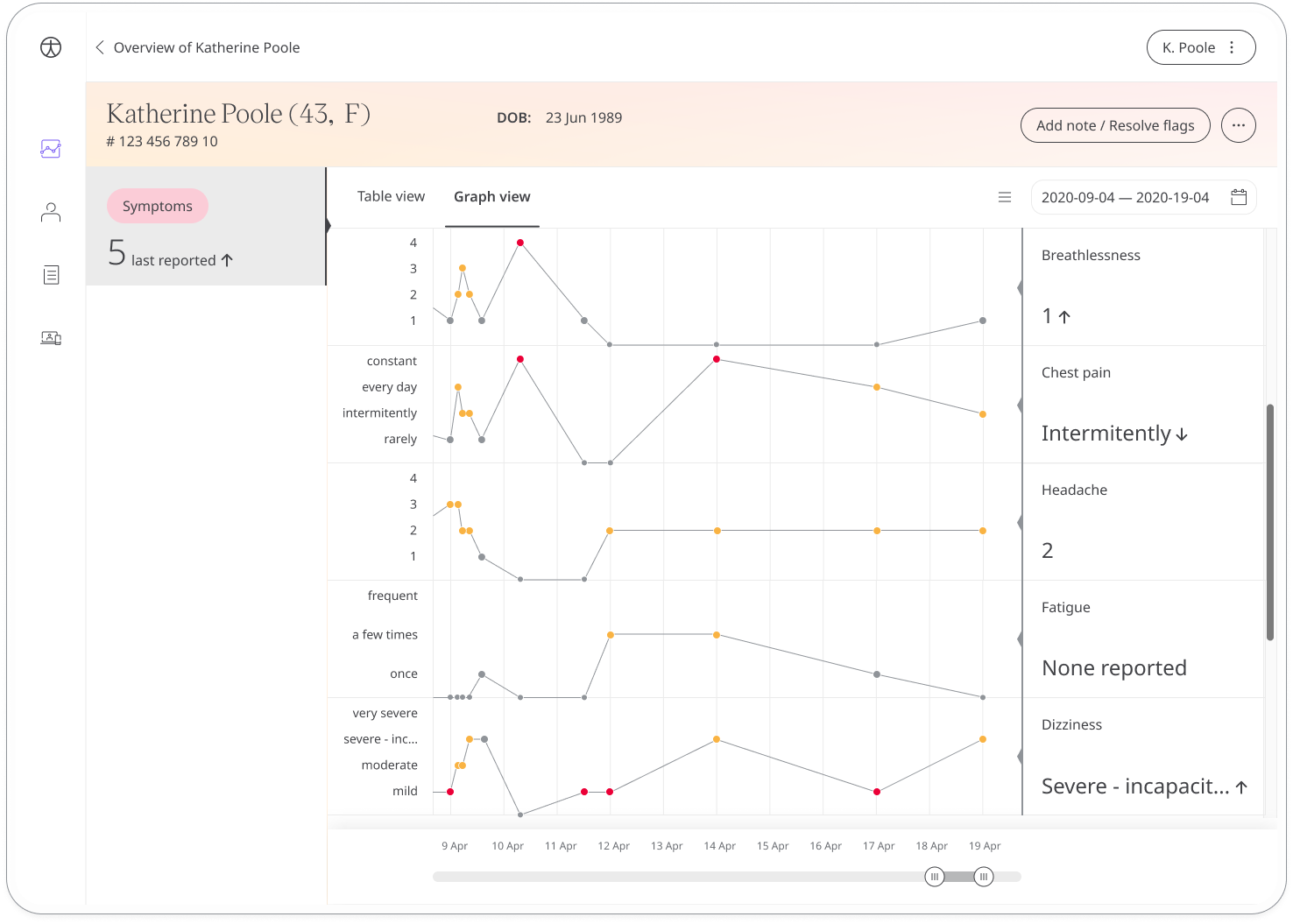Open the list filter lines icon

coord(1005,197)
